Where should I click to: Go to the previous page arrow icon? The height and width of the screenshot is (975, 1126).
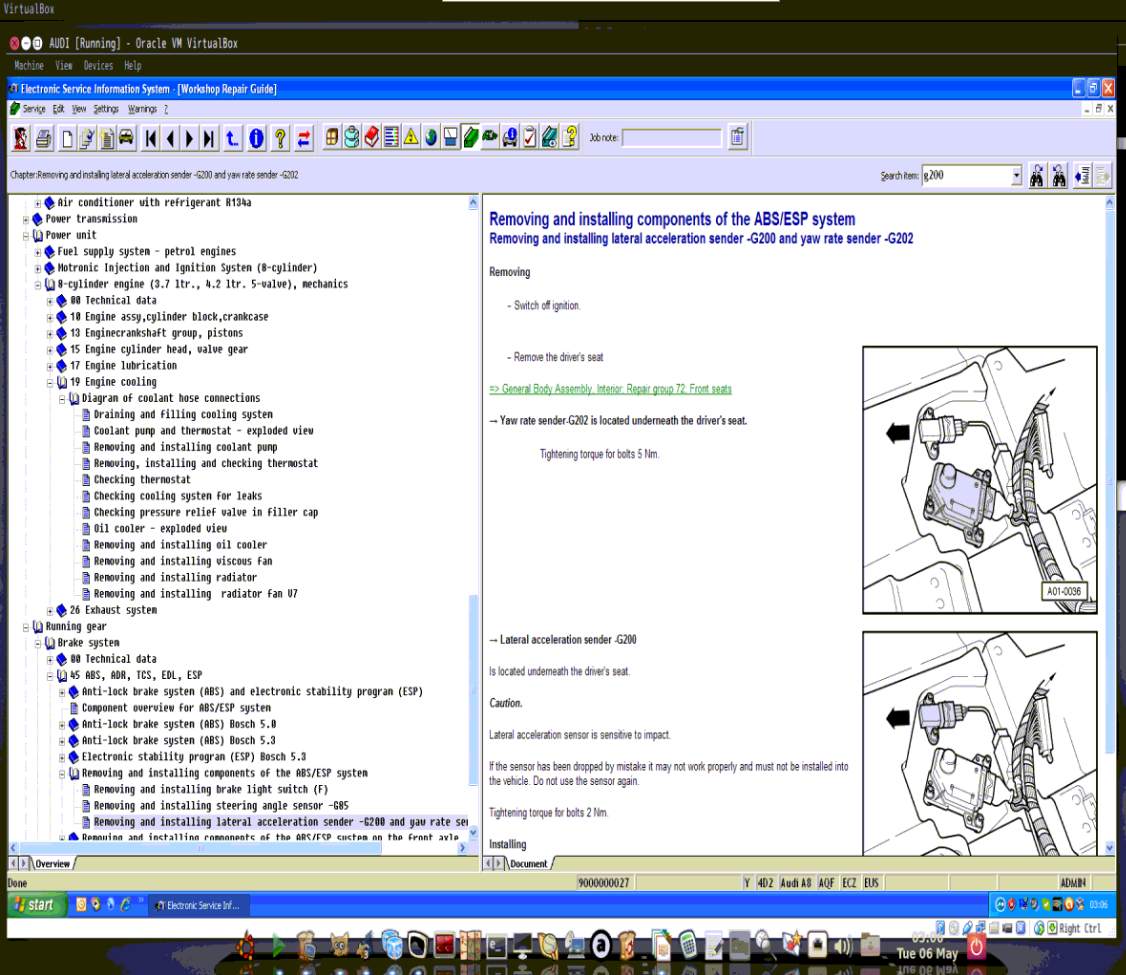pos(170,138)
